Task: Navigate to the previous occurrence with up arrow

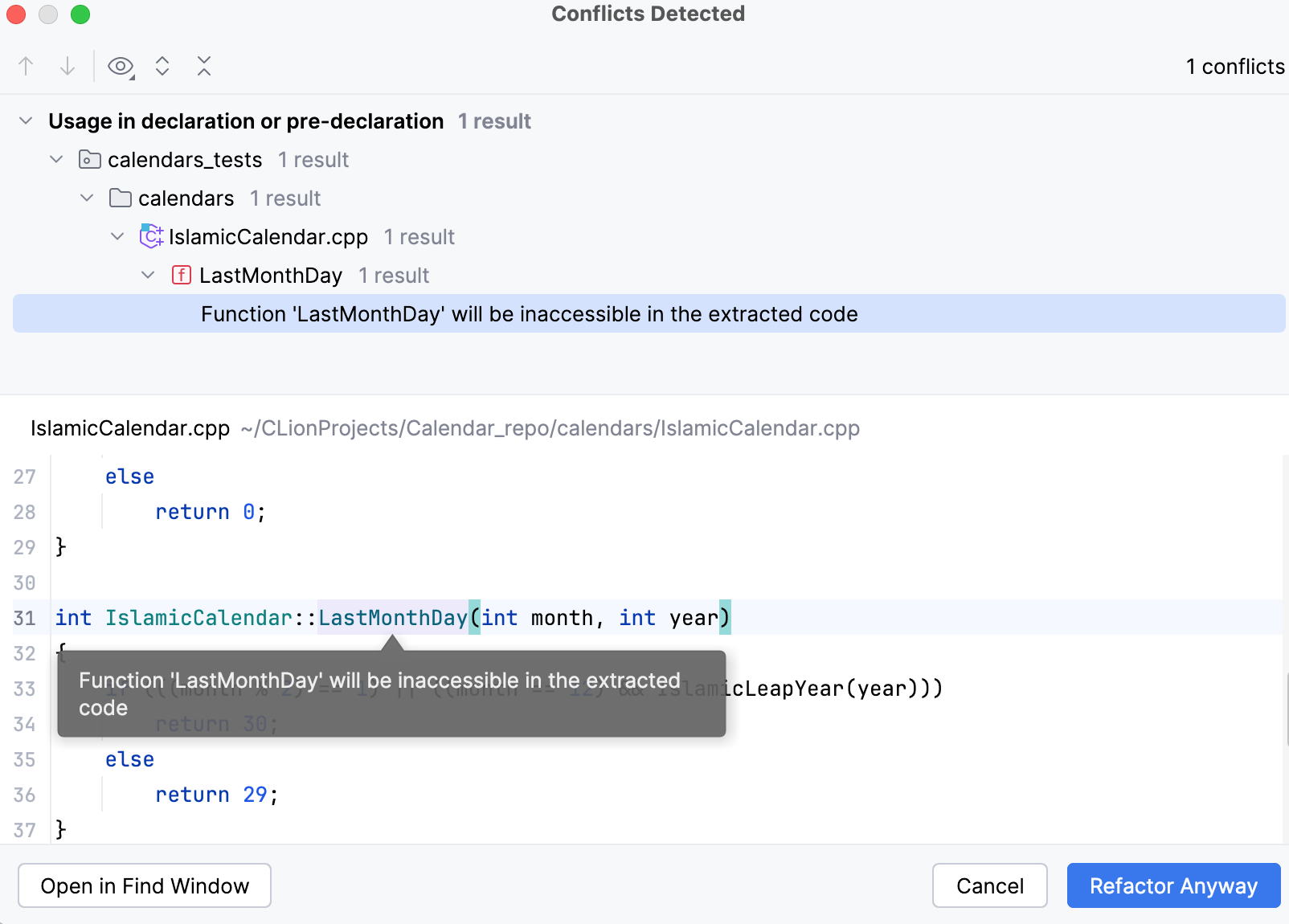Action: point(25,66)
